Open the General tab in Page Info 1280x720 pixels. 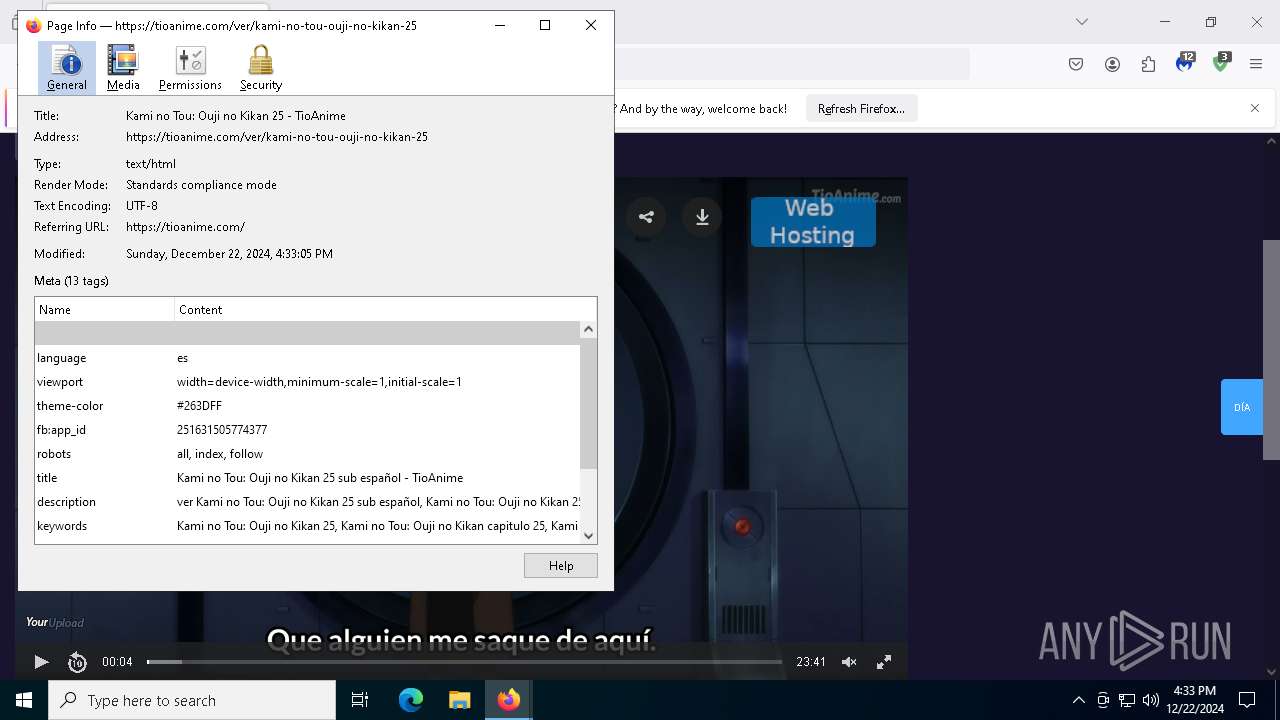[x=67, y=68]
